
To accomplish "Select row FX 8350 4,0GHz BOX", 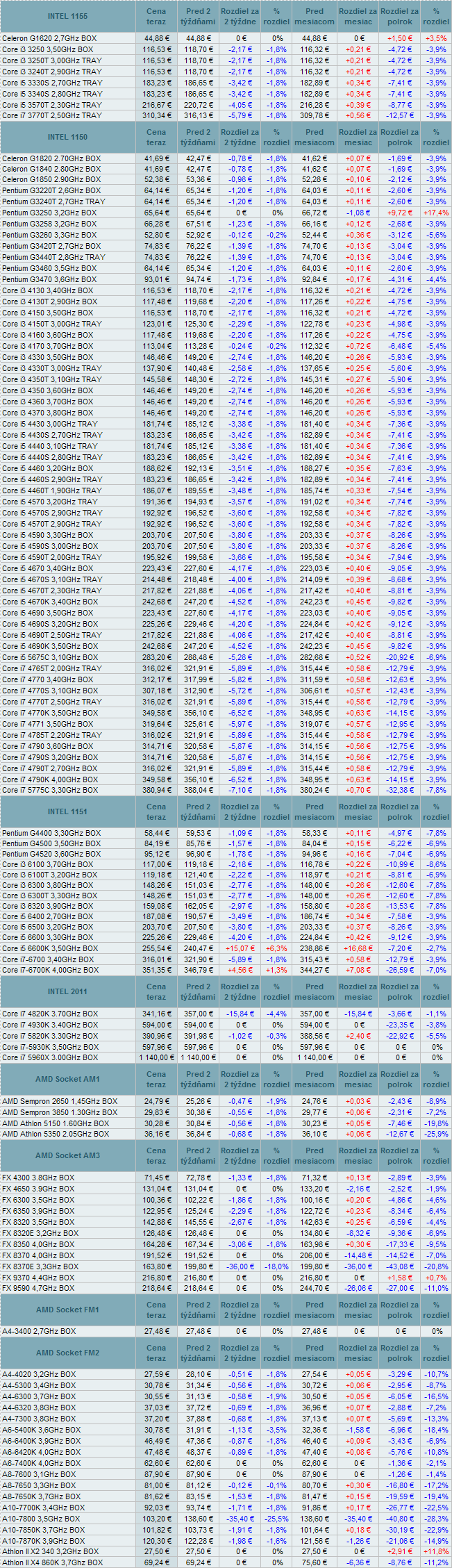I will pos(226,1244).
